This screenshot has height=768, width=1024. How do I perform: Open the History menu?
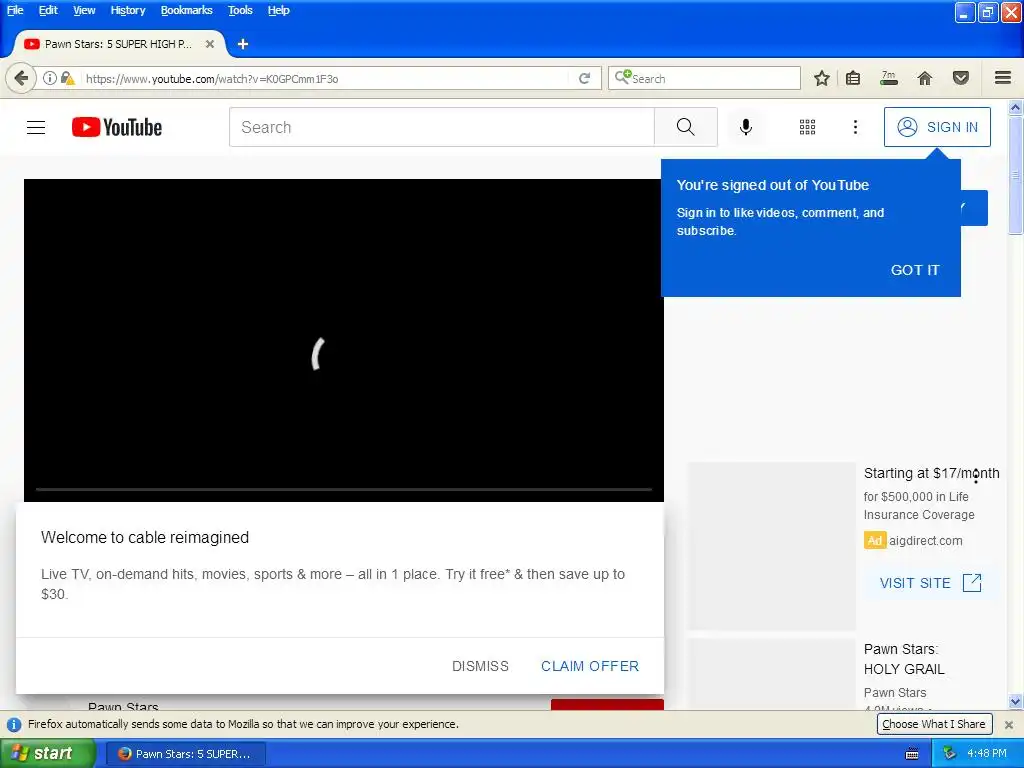(128, 10)
